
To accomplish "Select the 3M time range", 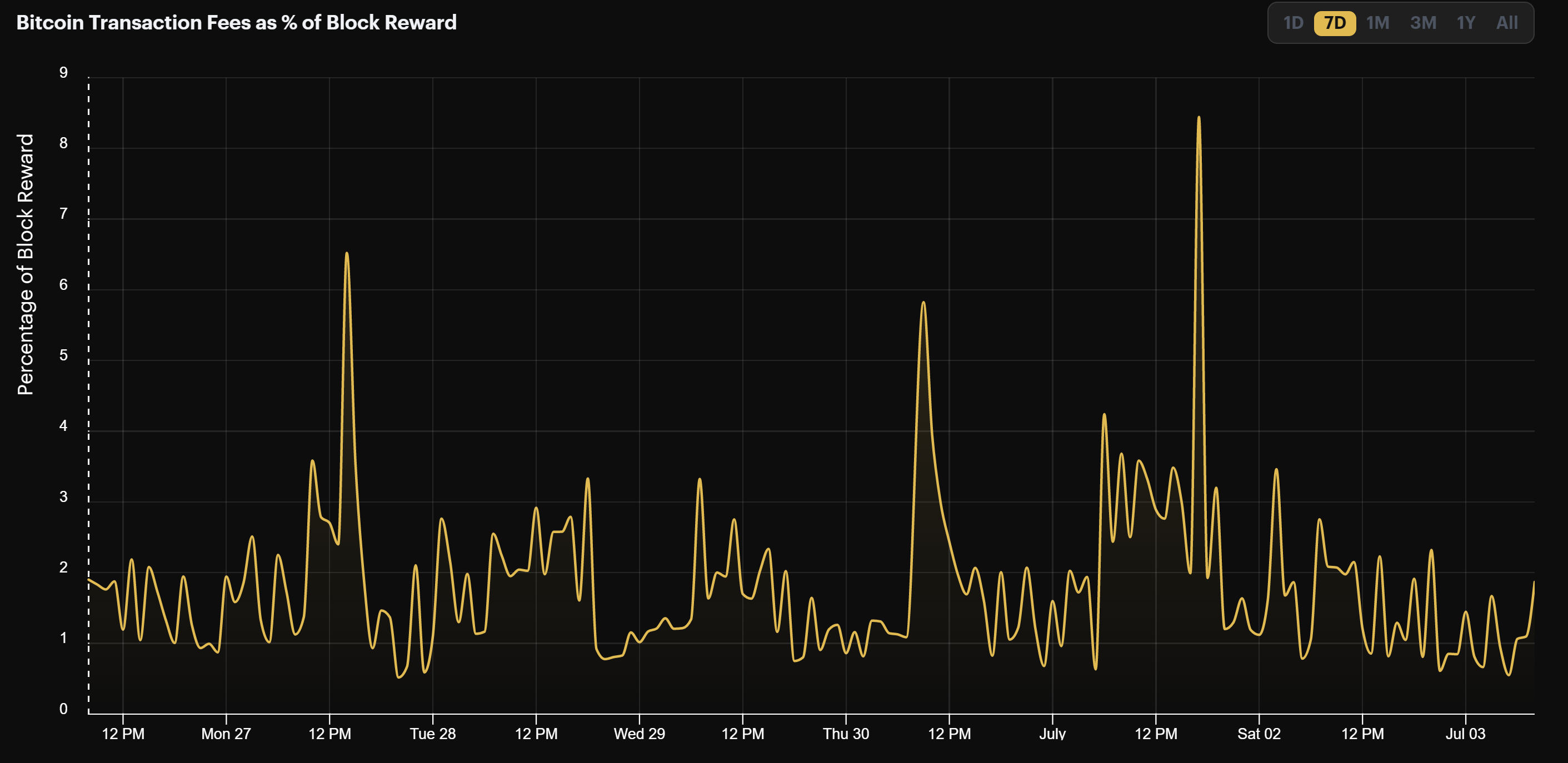I will [x=1423, y=23].
